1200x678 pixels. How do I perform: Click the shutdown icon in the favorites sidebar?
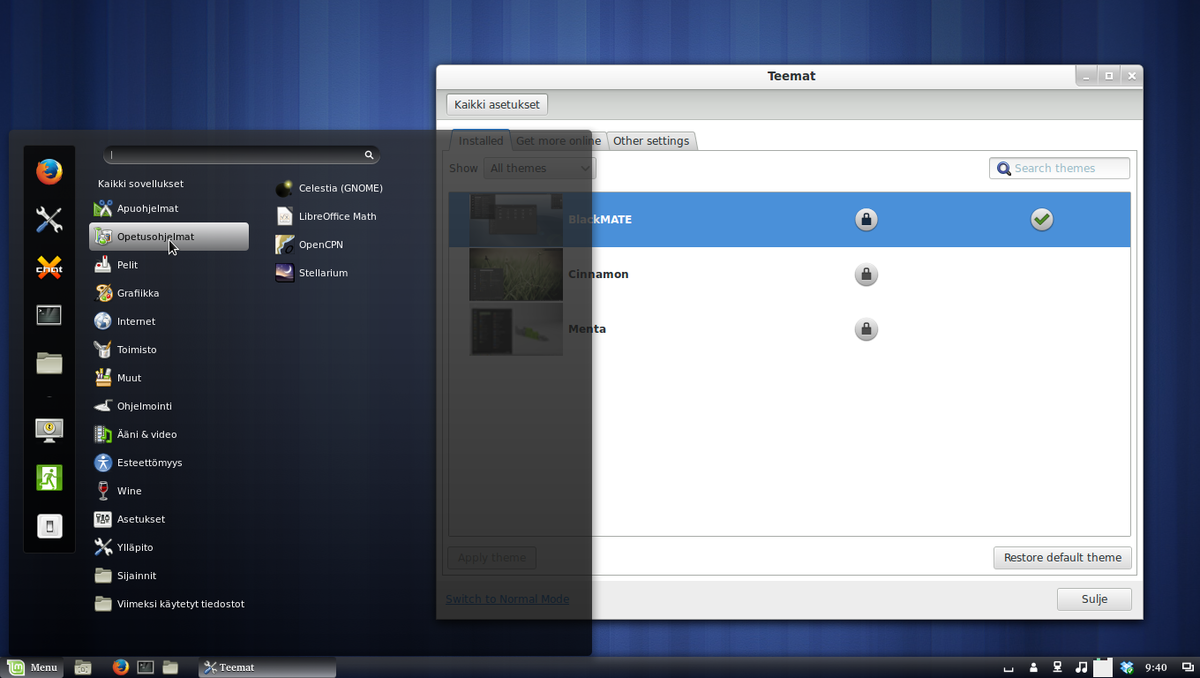(x=49, y=526)
